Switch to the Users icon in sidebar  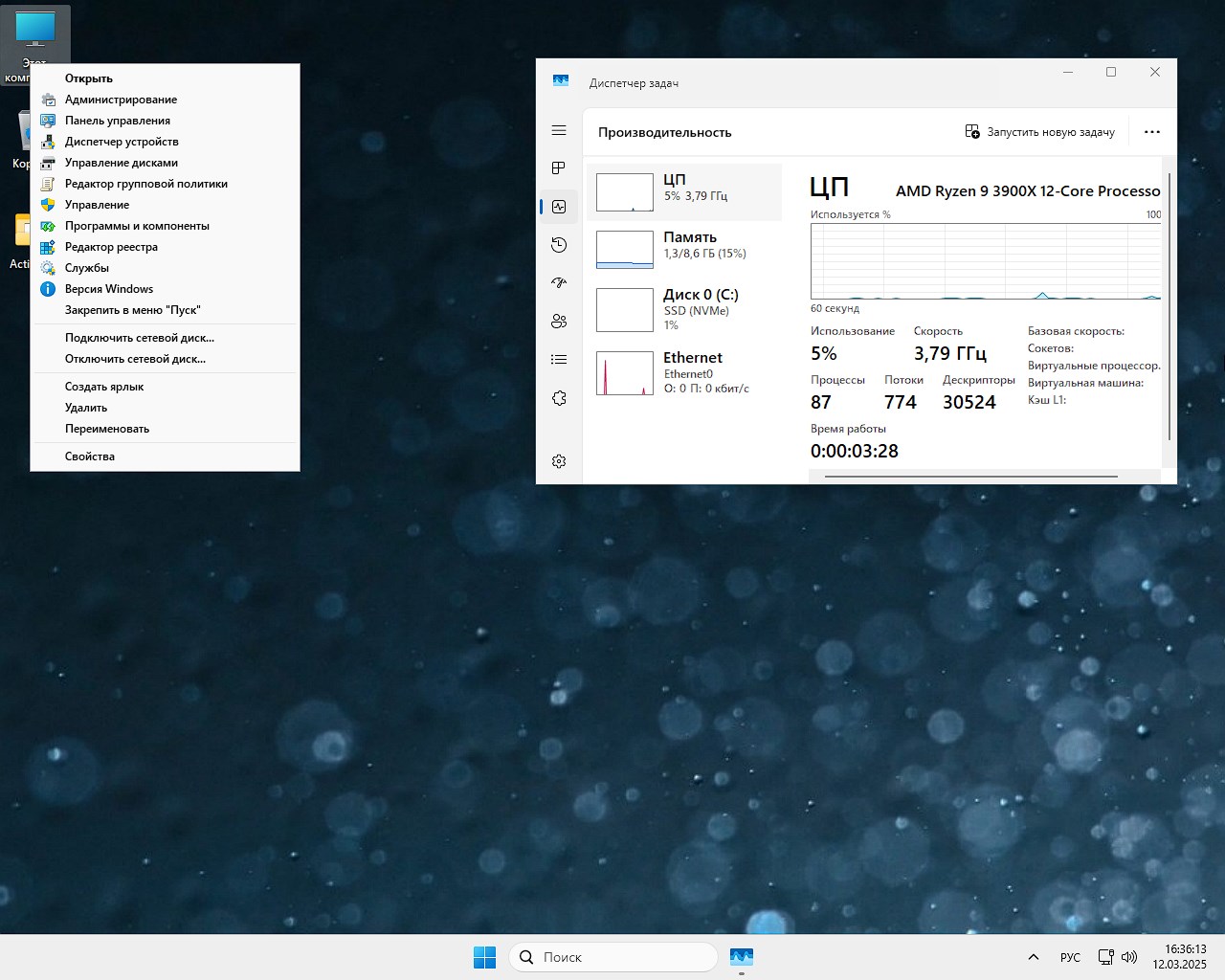click(x=559, y=322)
